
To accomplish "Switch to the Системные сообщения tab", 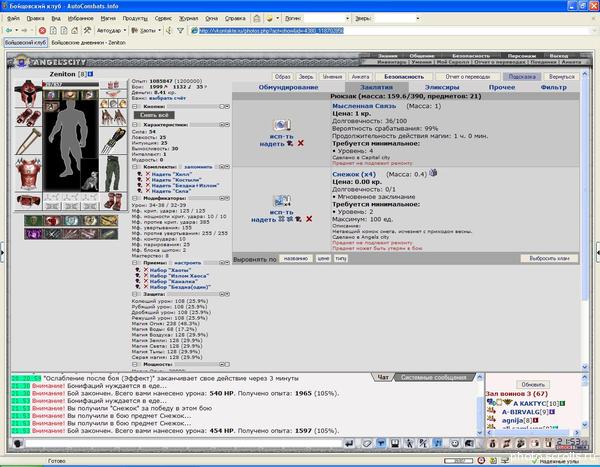I will [x=434, y=377].
